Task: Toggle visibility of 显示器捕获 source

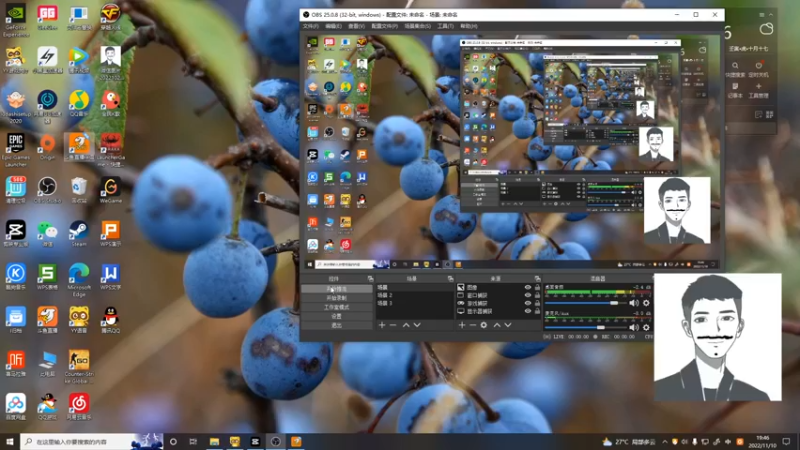Action: [528, 311]
